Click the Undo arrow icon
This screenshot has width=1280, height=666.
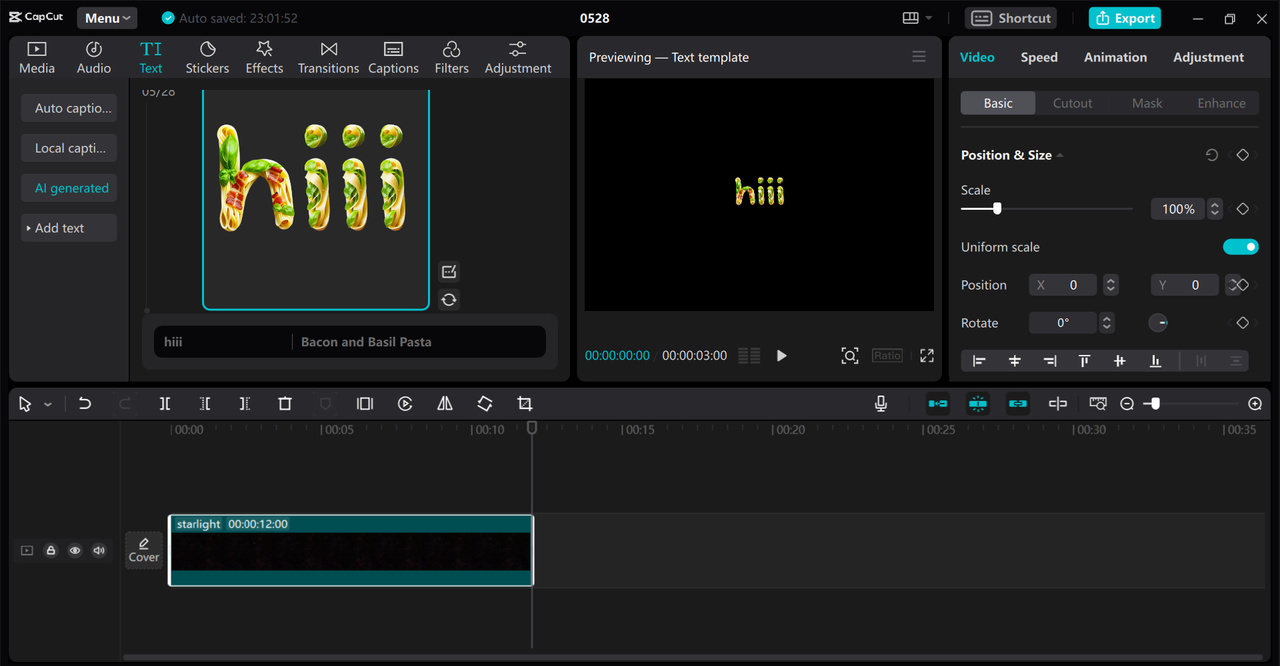tap(85, 404)
